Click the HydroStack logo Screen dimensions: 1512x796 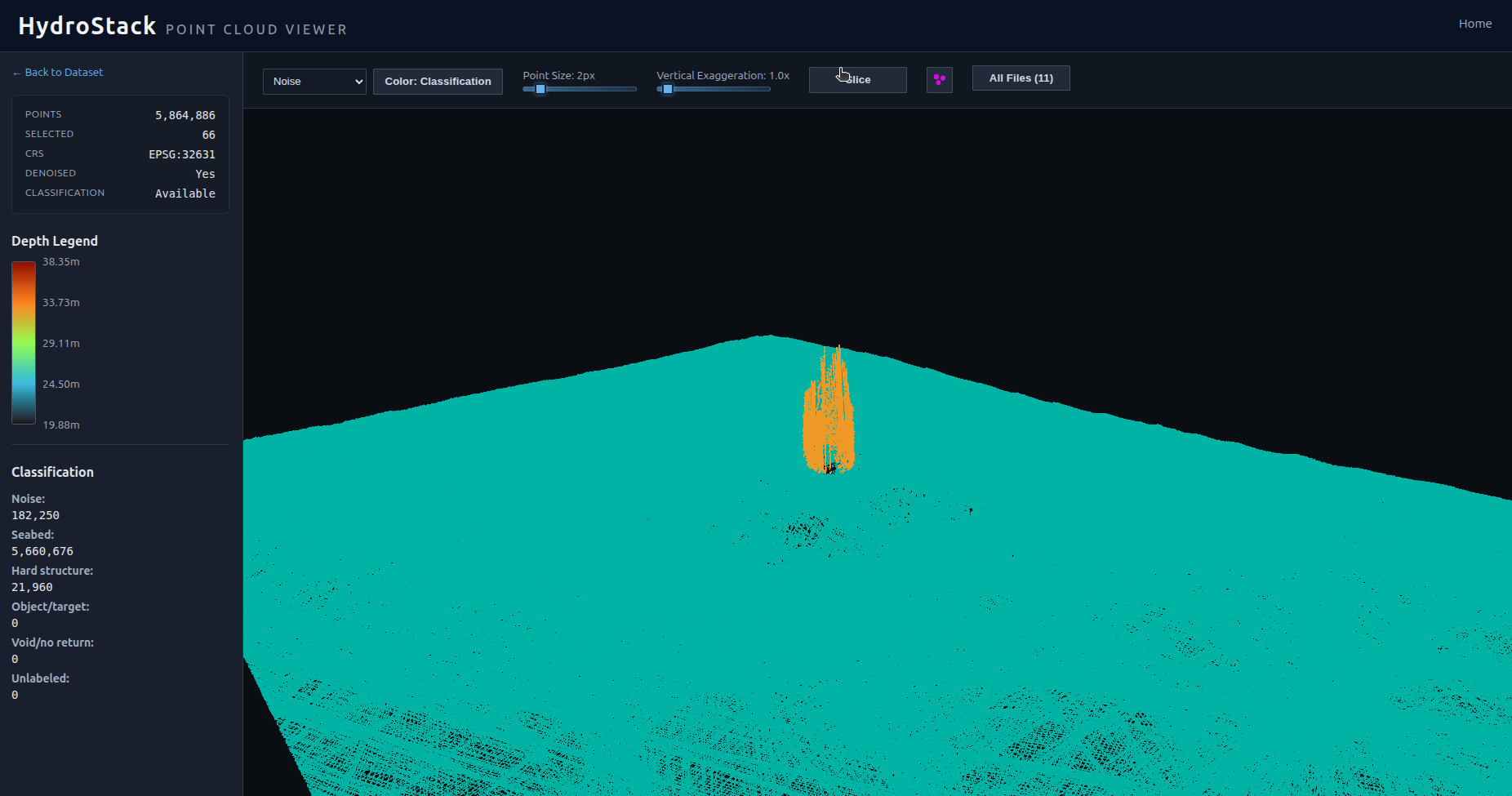(x=87, y=26)
